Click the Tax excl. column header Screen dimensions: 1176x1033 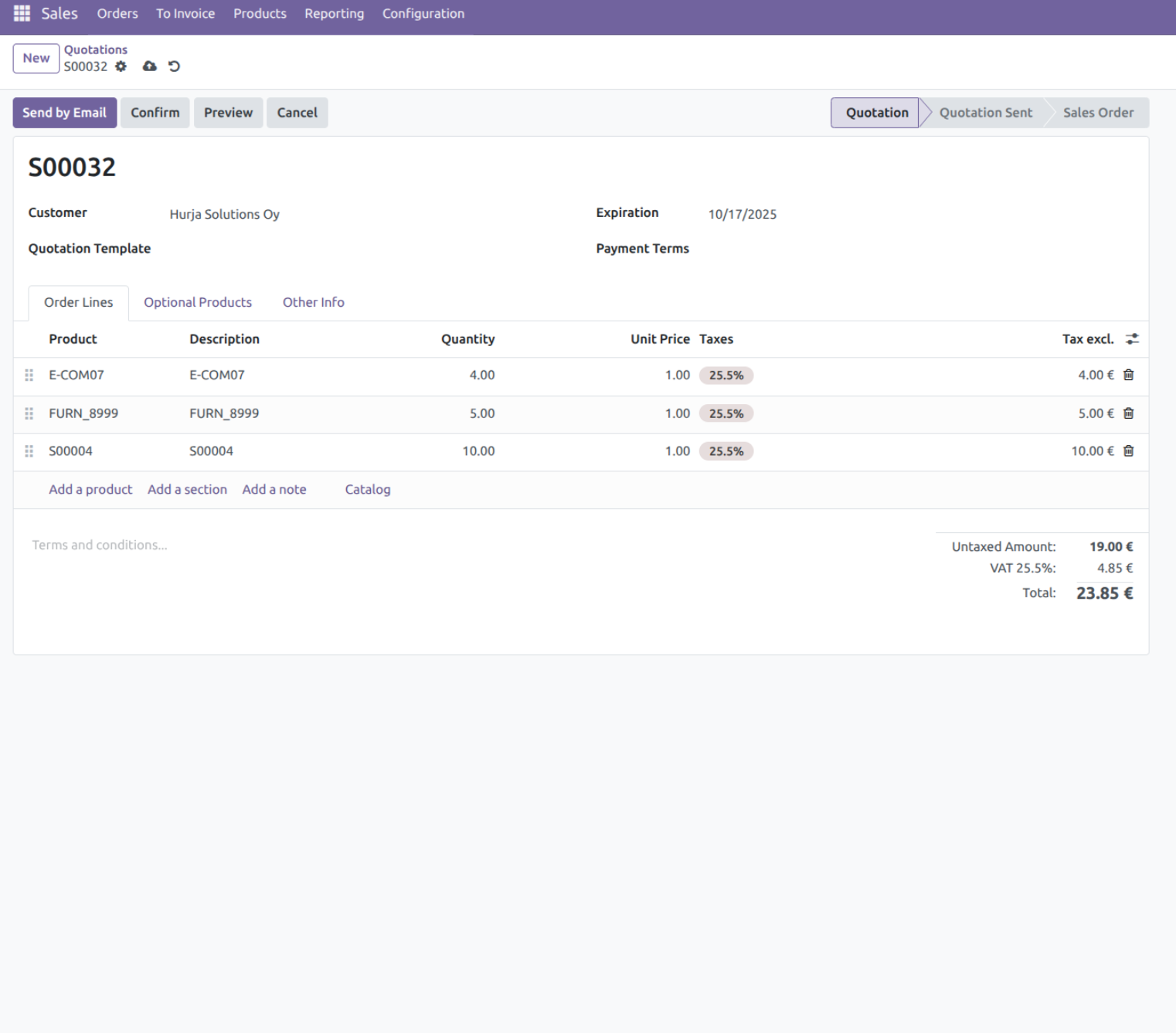[x=1088, y=339]
